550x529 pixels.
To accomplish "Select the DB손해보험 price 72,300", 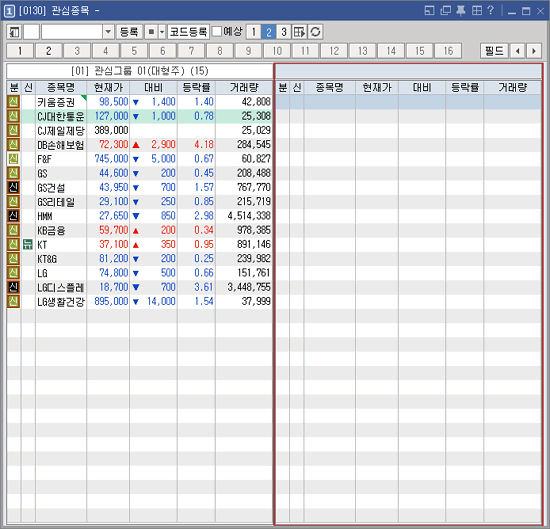I will coord(113,145).
